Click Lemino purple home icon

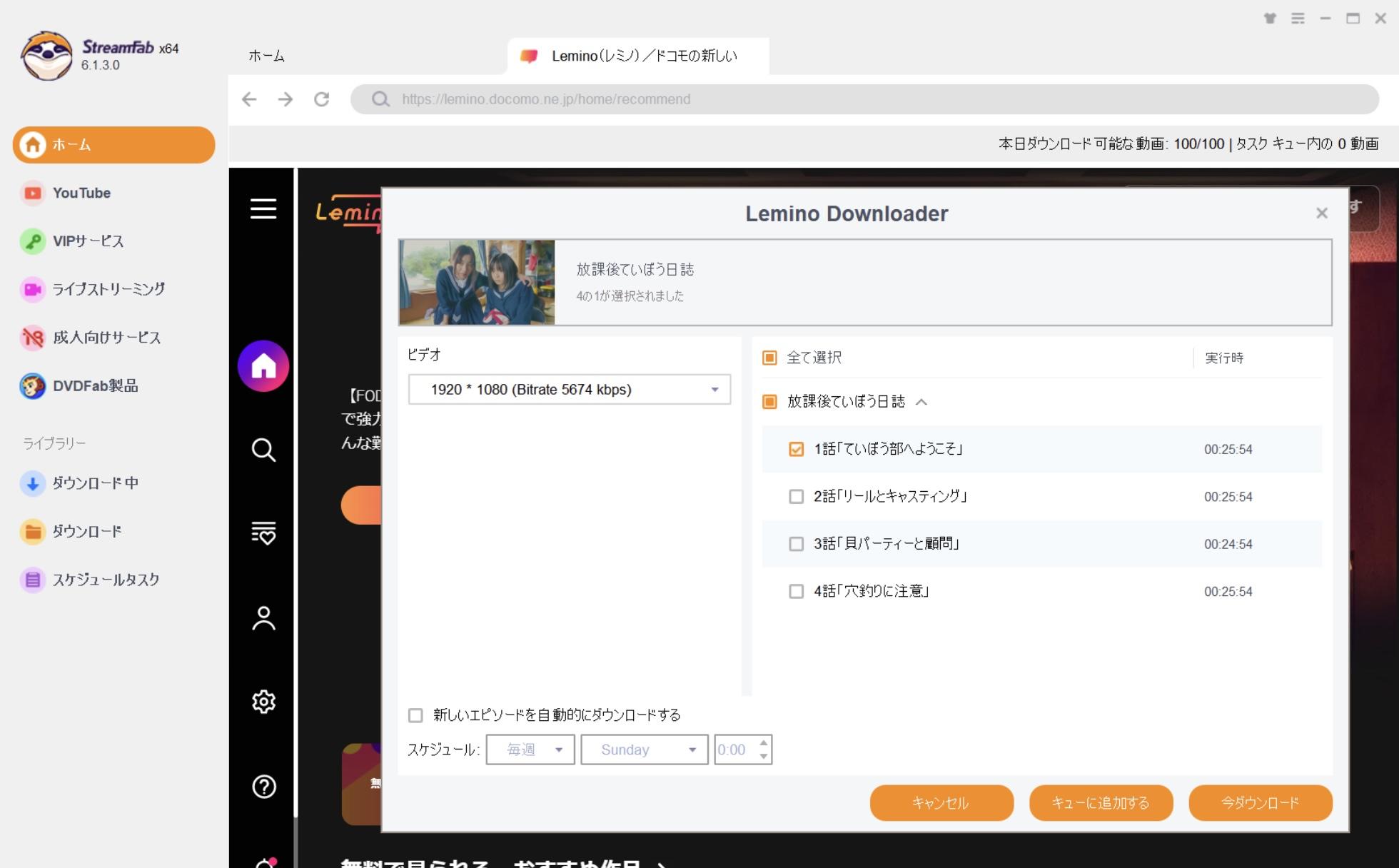263,366
